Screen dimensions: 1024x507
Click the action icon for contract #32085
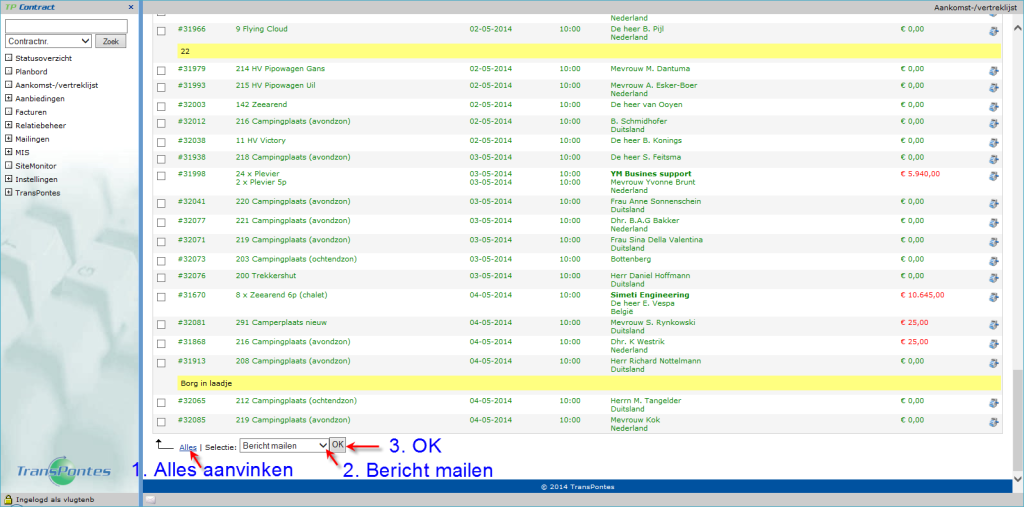[x=993, y=422]
